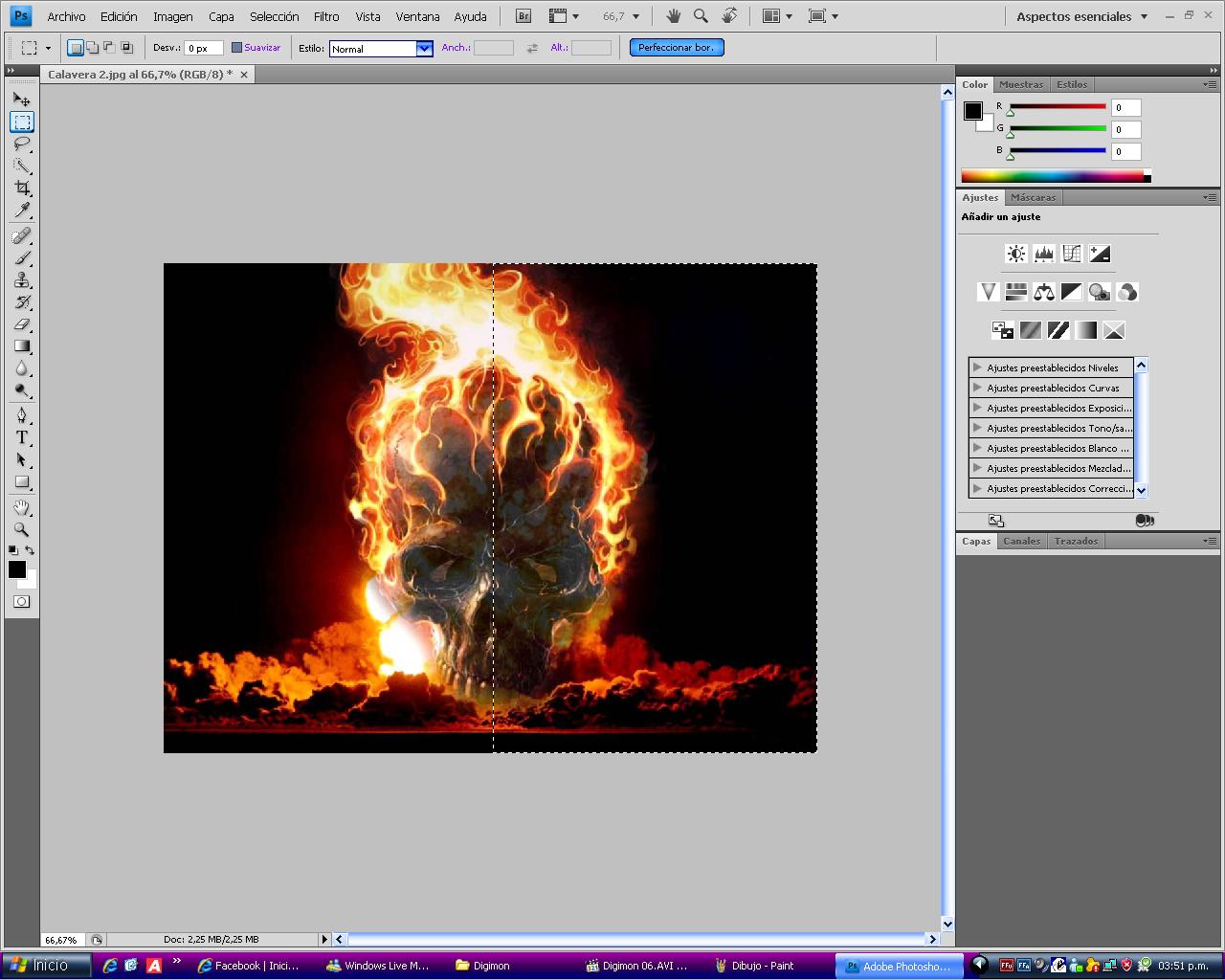Select the Eyedropper tool
This screenshot has height=980, width=1225.
(22, 210)
